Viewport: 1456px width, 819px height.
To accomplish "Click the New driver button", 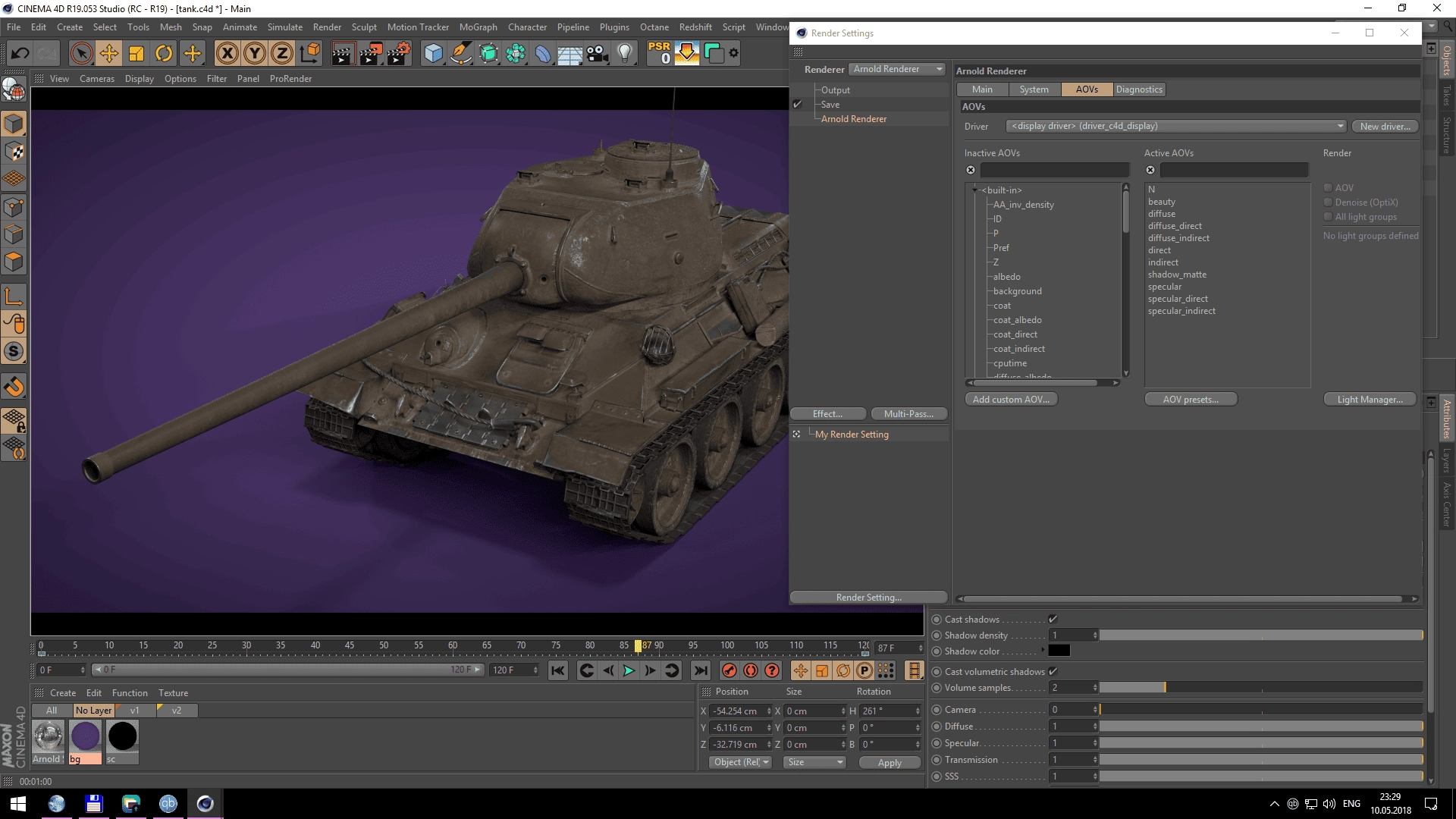I will tap(1385, 127).
